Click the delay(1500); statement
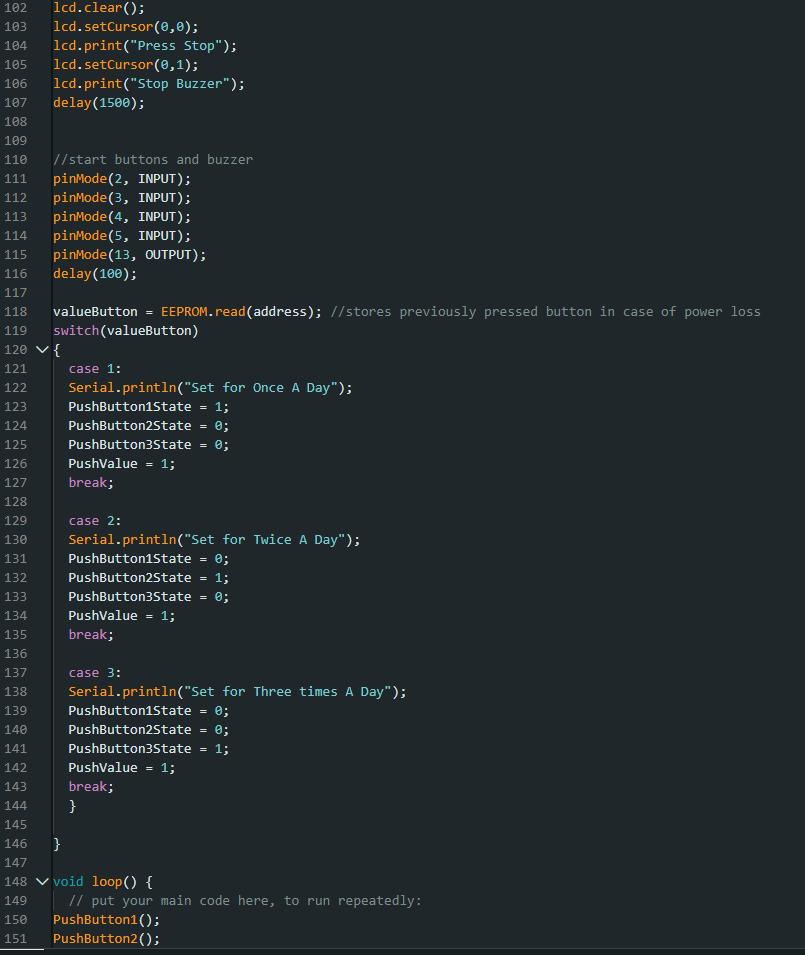This screenshot has height=955, width=805. tap(99, 103)
